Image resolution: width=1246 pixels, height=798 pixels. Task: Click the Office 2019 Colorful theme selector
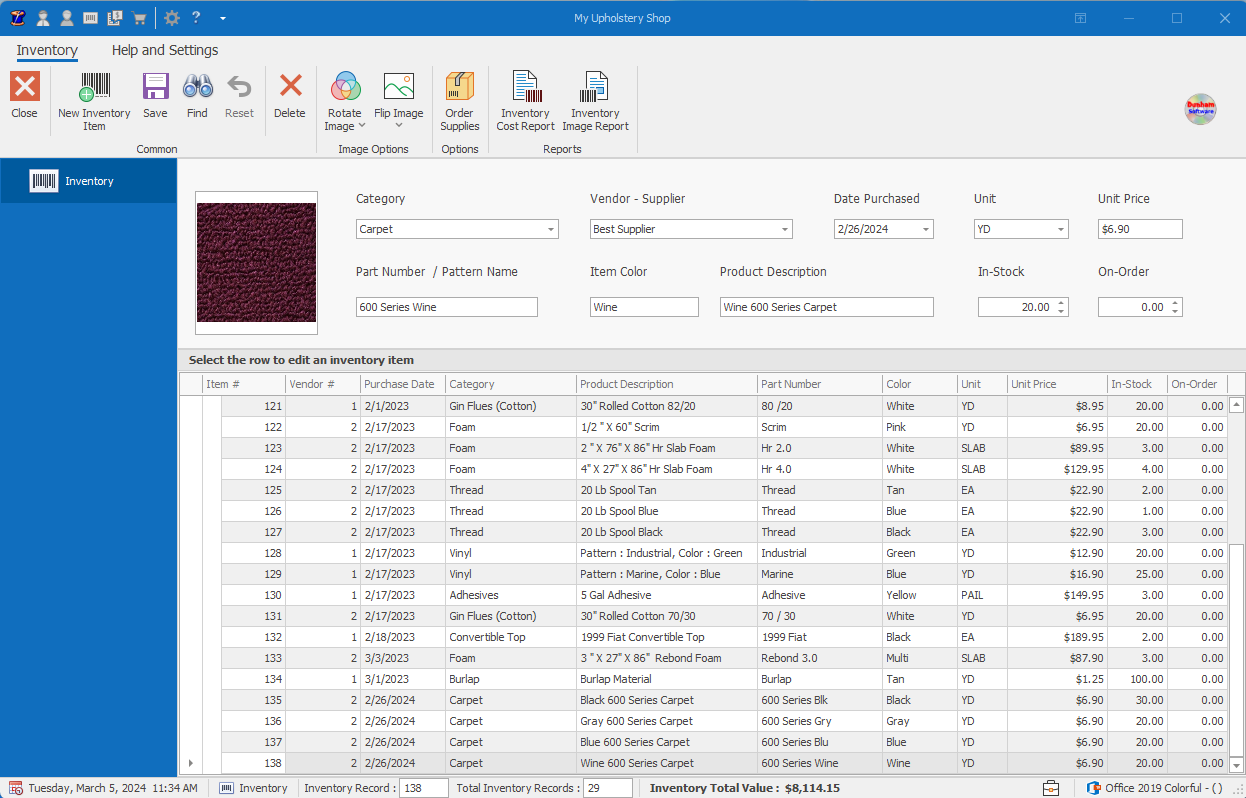coord(1155,788)
